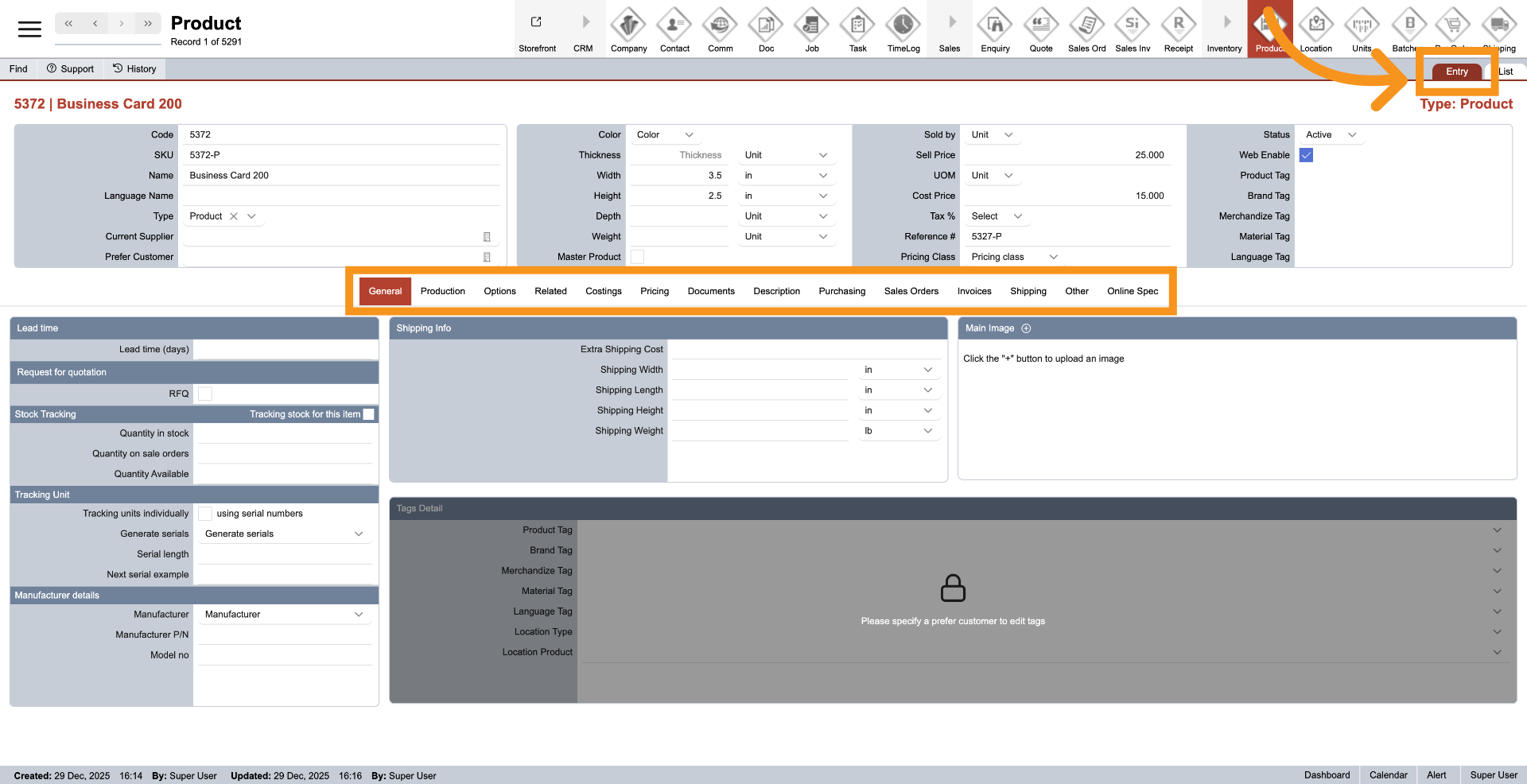Click Dashboard in the bottom bar
The height and width of the screenshot is (784, 1527).
pyautogui.click(x=1327, y=775)
